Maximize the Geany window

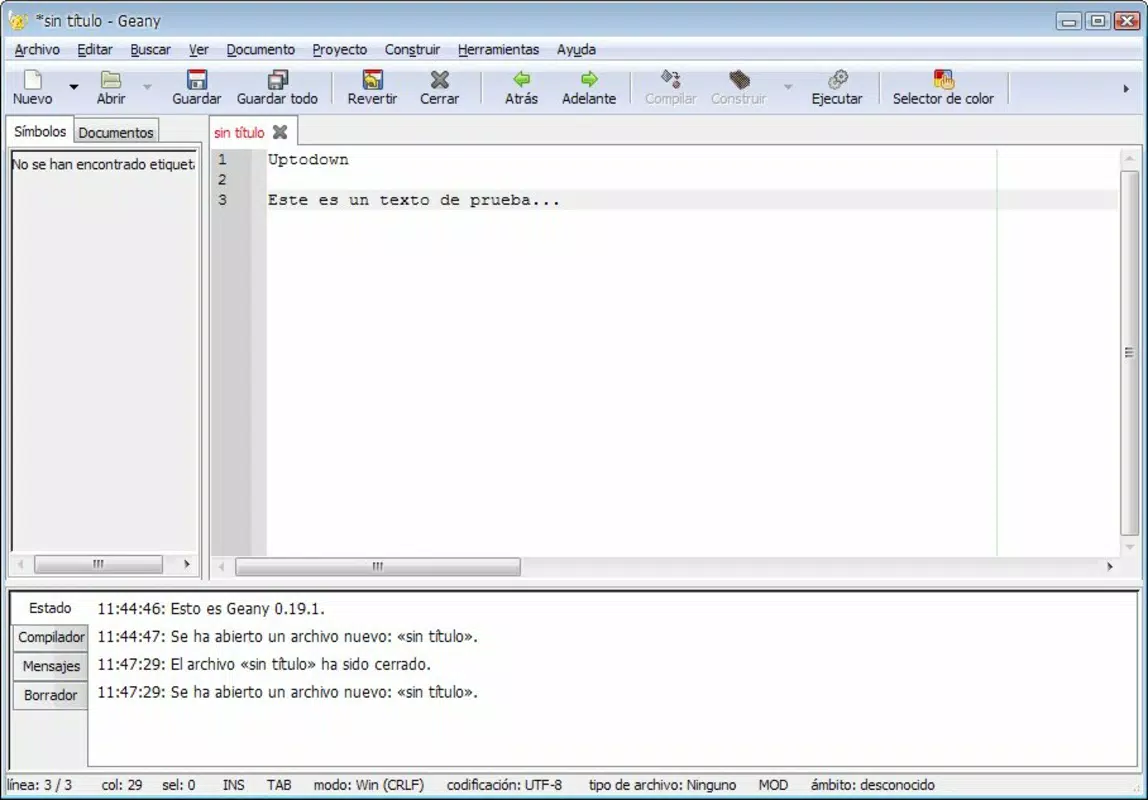(1098, 21)
